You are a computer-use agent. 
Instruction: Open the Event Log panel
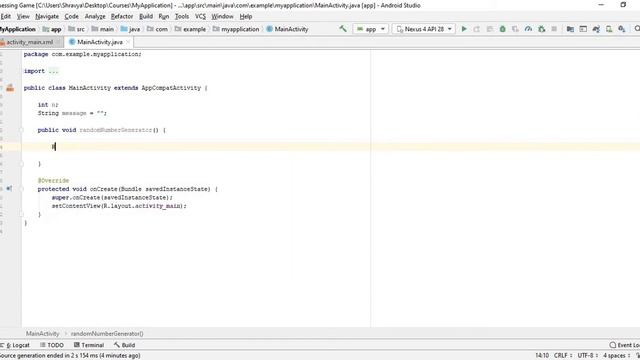click(x=624, y=345)
